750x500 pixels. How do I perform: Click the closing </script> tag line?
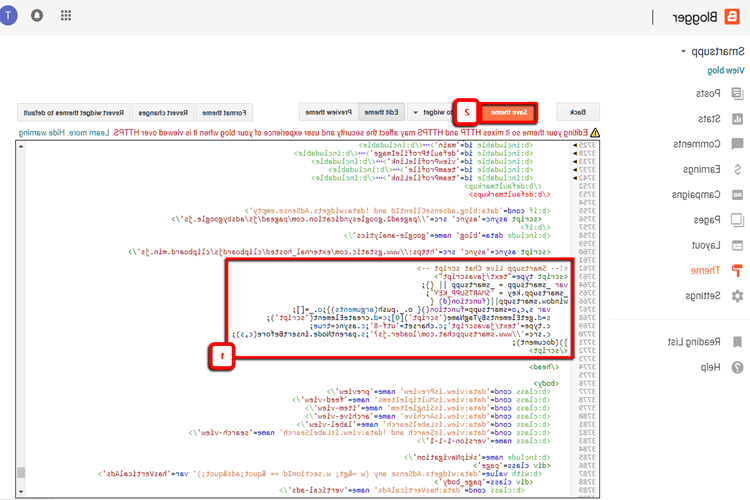tap(549, 351)
